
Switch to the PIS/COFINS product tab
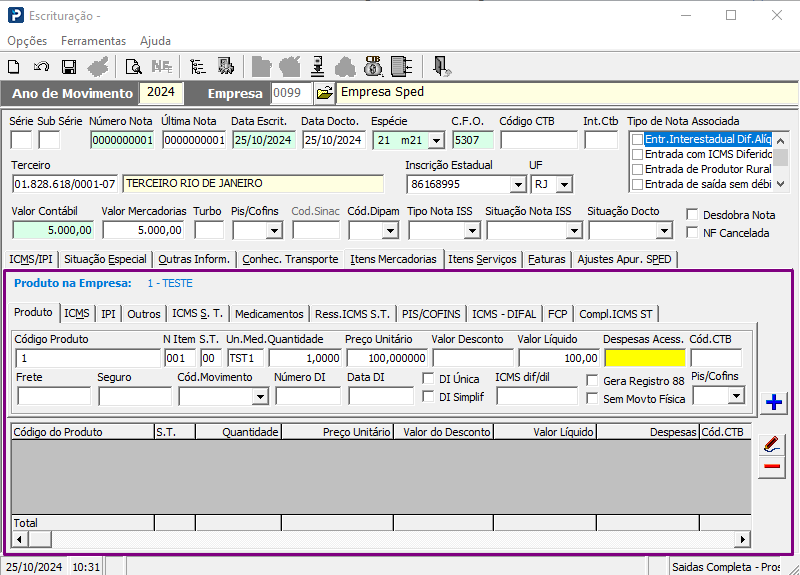click(x=431, y=313)
